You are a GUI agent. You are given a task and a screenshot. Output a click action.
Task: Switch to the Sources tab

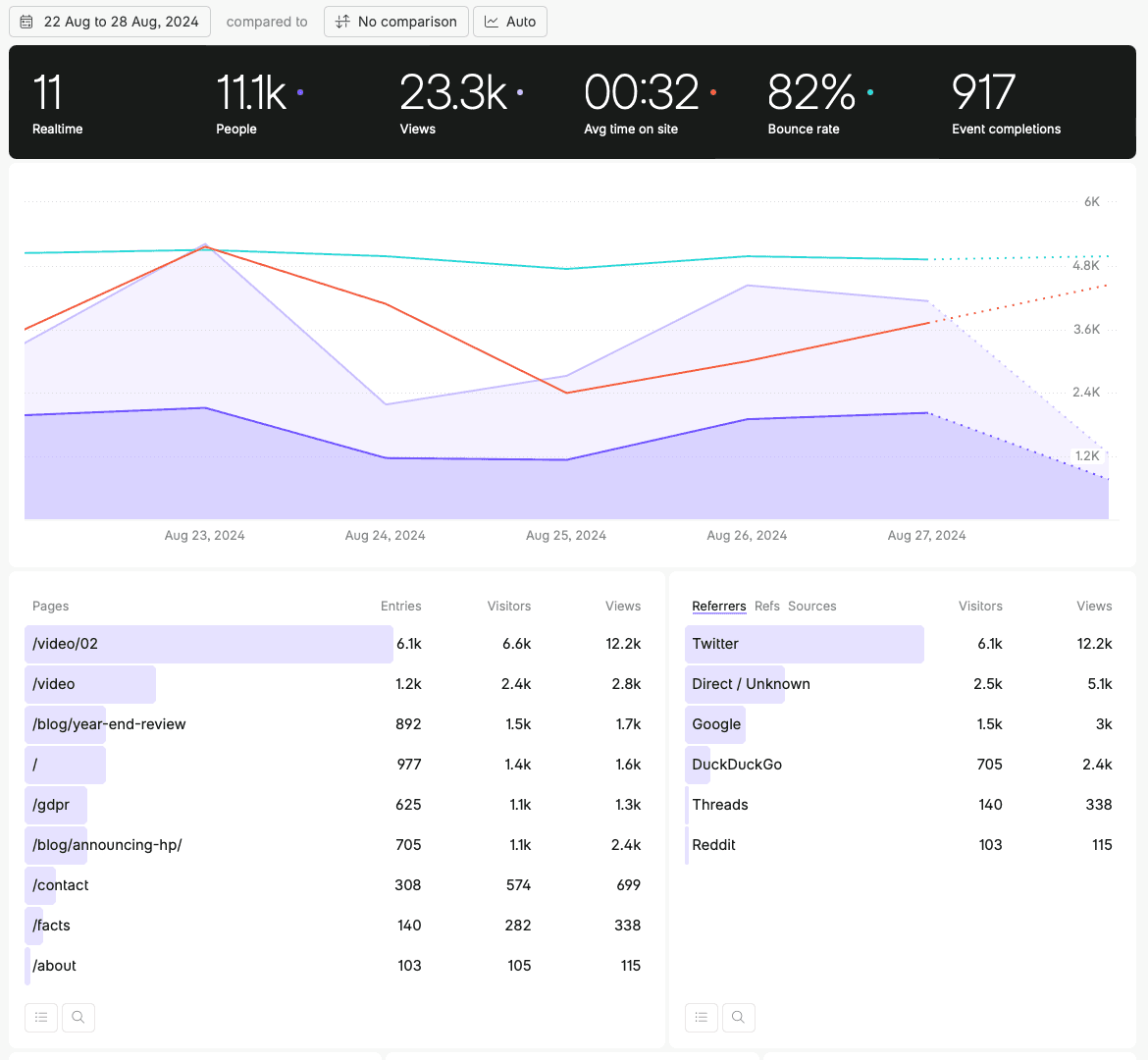(x=811, y=606)
